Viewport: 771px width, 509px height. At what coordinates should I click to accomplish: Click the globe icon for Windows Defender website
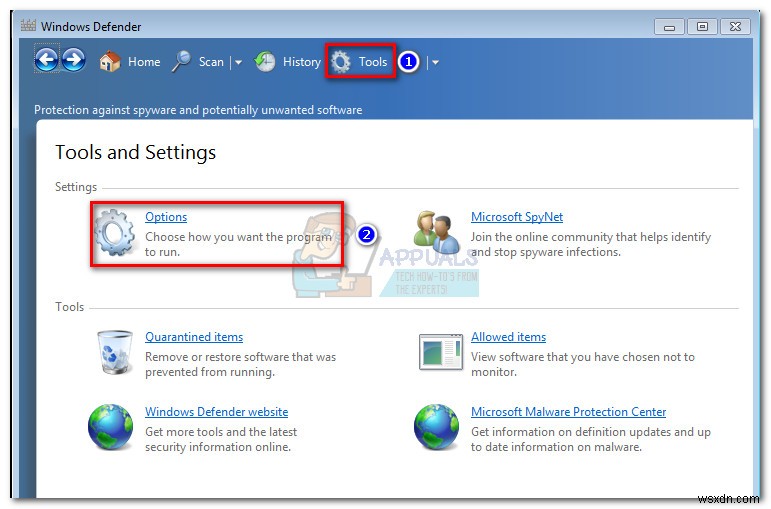(x=111, y=427)
